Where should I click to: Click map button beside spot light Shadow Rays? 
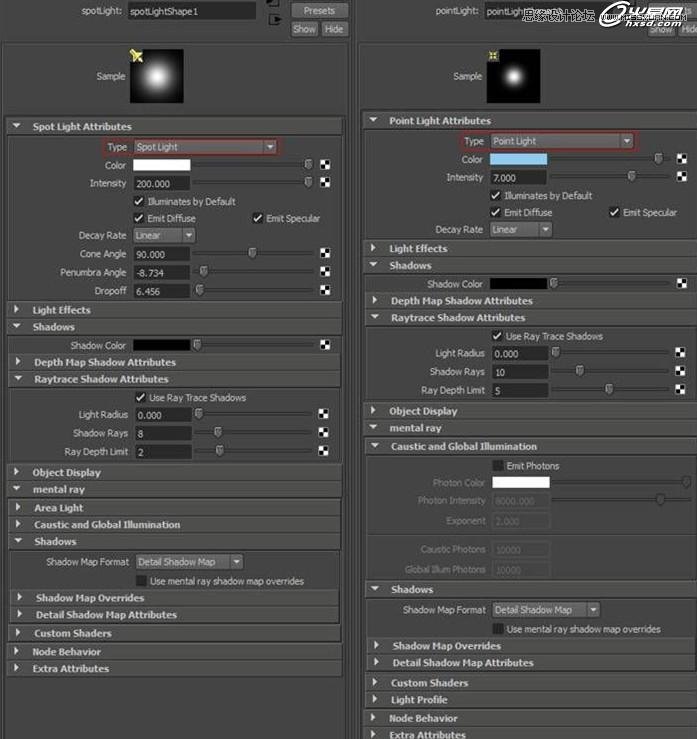(323, 433)
